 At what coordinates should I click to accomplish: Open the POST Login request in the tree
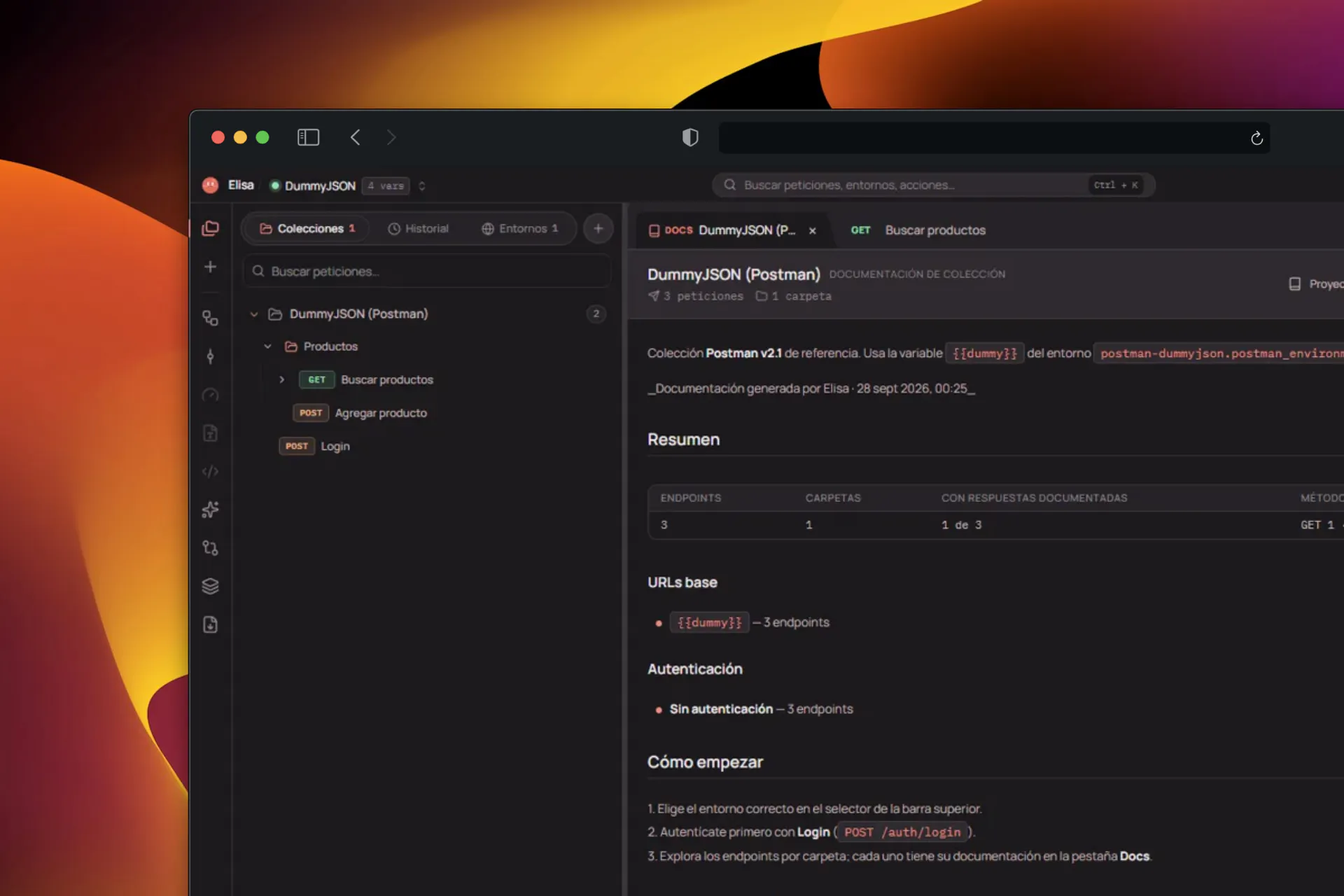[x=314, y=446]
